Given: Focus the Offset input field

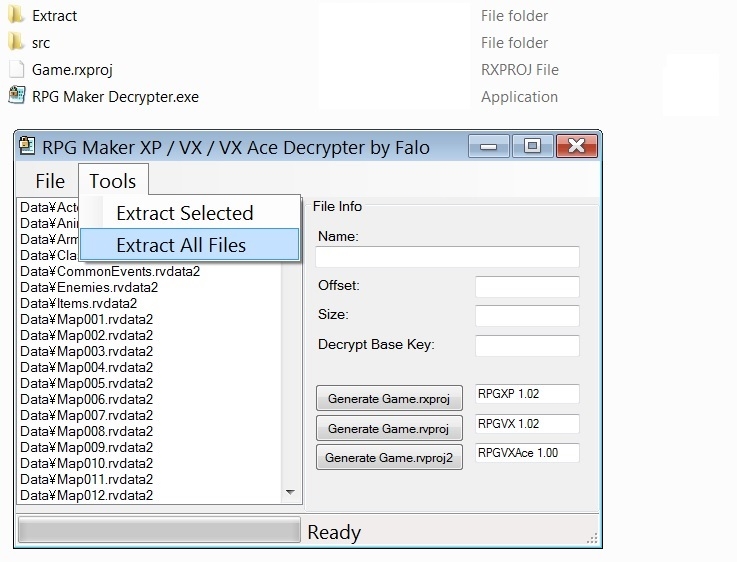Looking at the screenshot, I should click(x=527, y=287).
